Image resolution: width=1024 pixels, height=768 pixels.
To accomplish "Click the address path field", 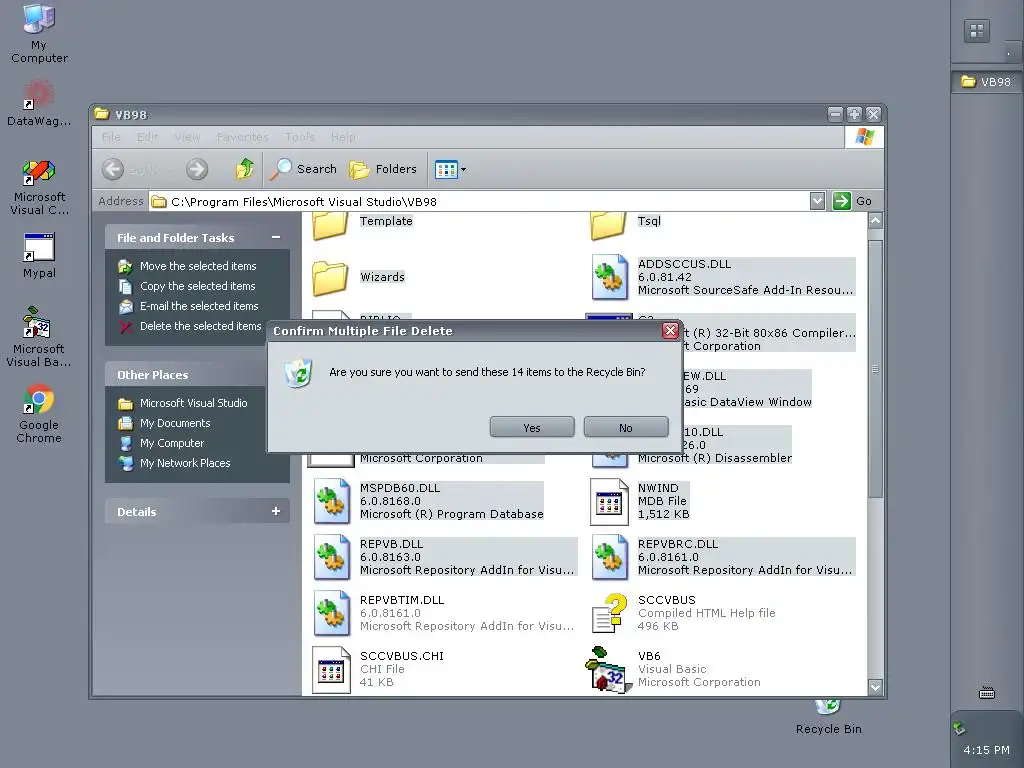I will [x=479, y=201].
